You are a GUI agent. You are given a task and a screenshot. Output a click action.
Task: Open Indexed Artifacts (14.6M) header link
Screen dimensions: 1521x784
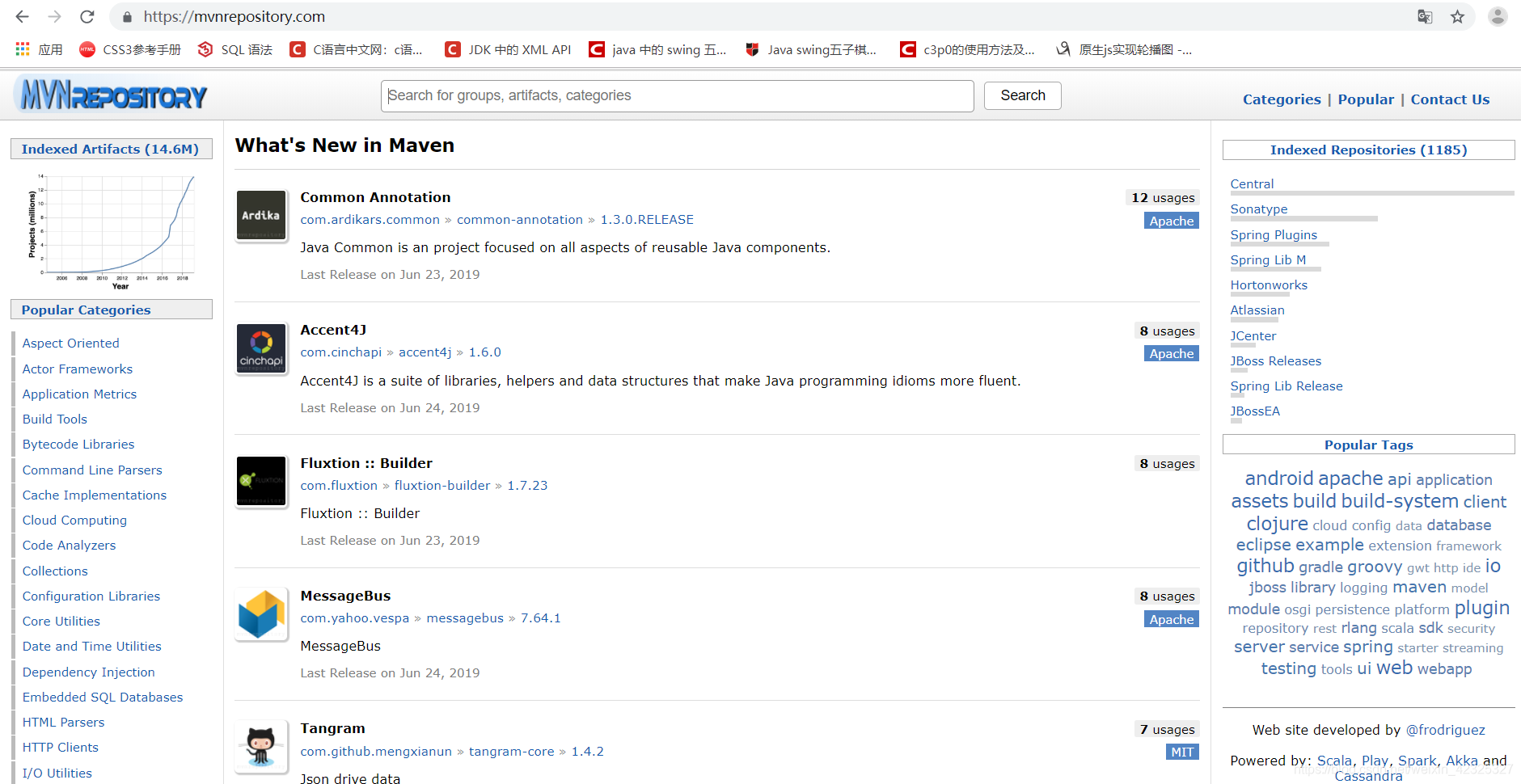click(110, 149)
